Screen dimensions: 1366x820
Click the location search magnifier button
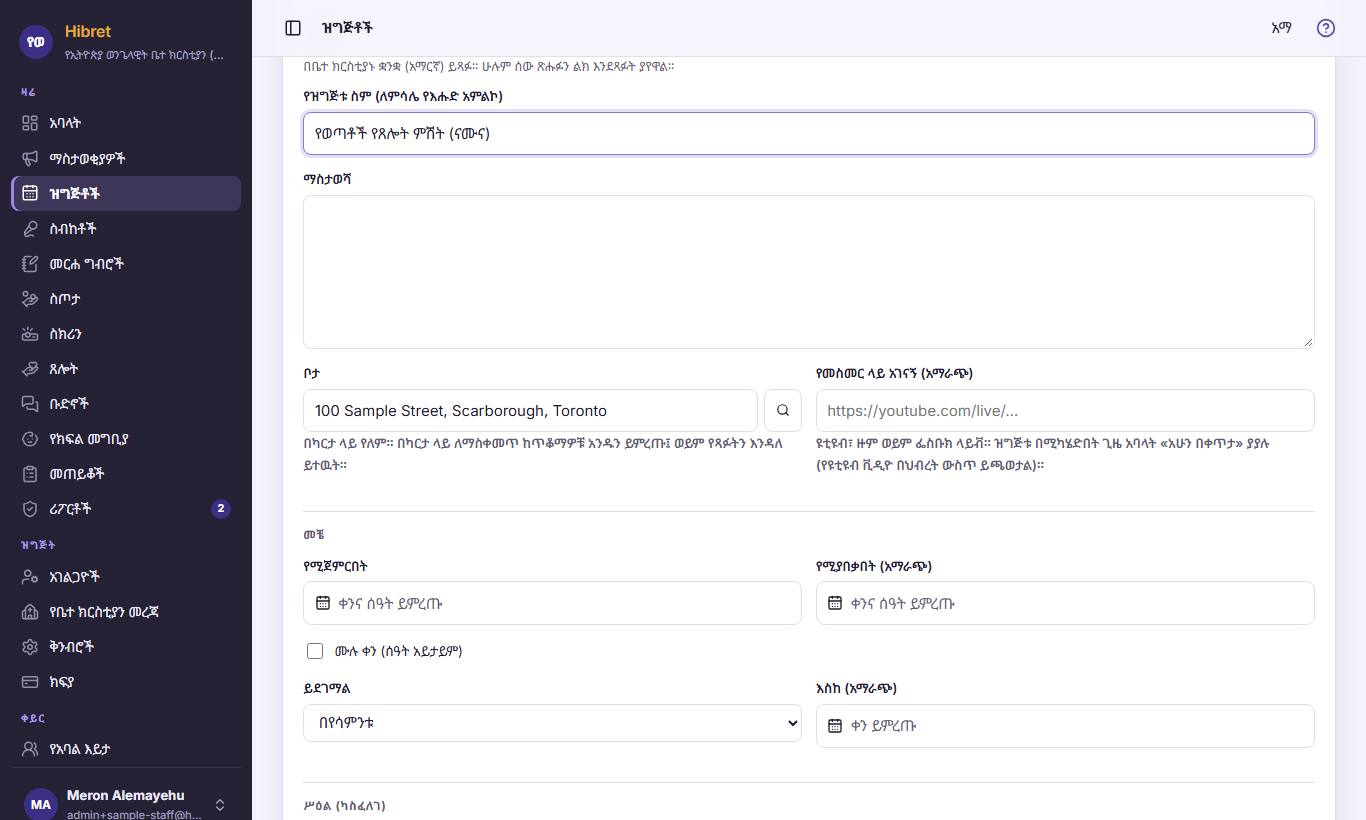tap(783, 410)
